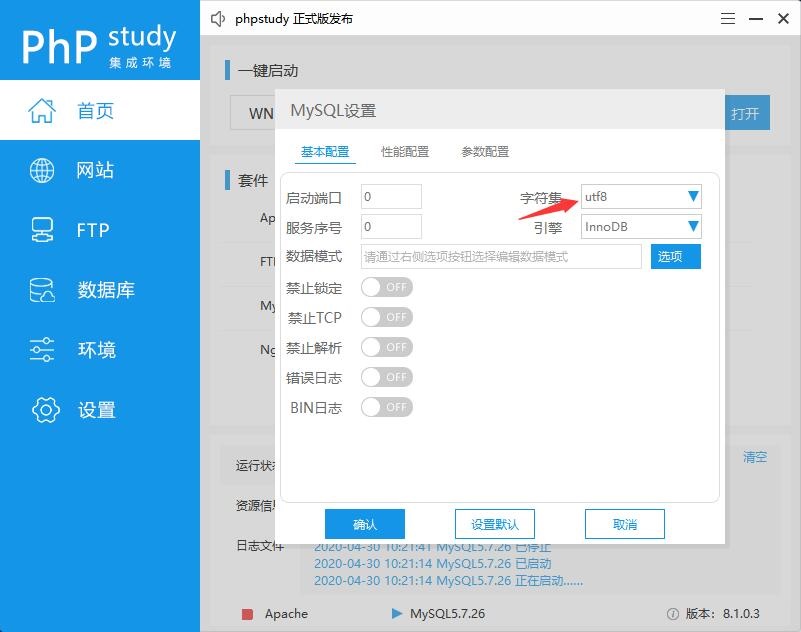Switch to the 参数配置 tab
Screen dimensions: 801x632
point(485,152)
